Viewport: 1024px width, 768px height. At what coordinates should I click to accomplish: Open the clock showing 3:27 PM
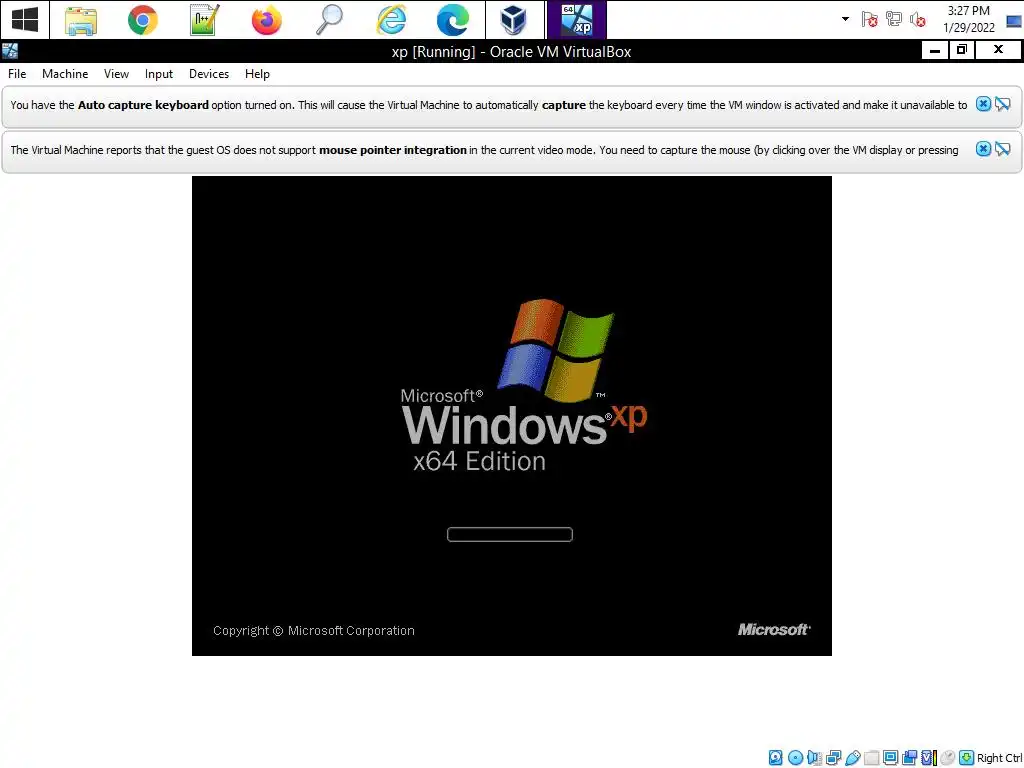(x=968, y=19)
